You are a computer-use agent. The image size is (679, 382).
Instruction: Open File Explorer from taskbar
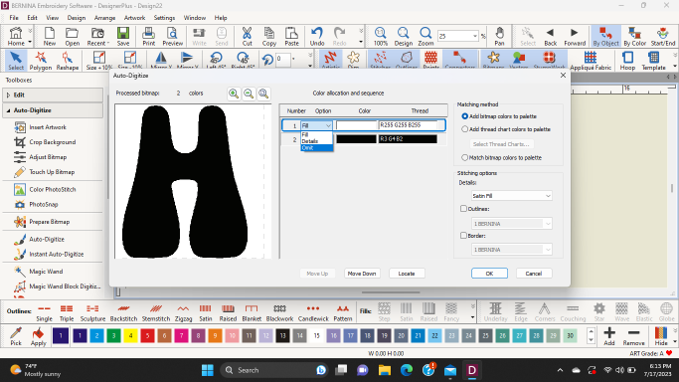[x=384, y=370]
